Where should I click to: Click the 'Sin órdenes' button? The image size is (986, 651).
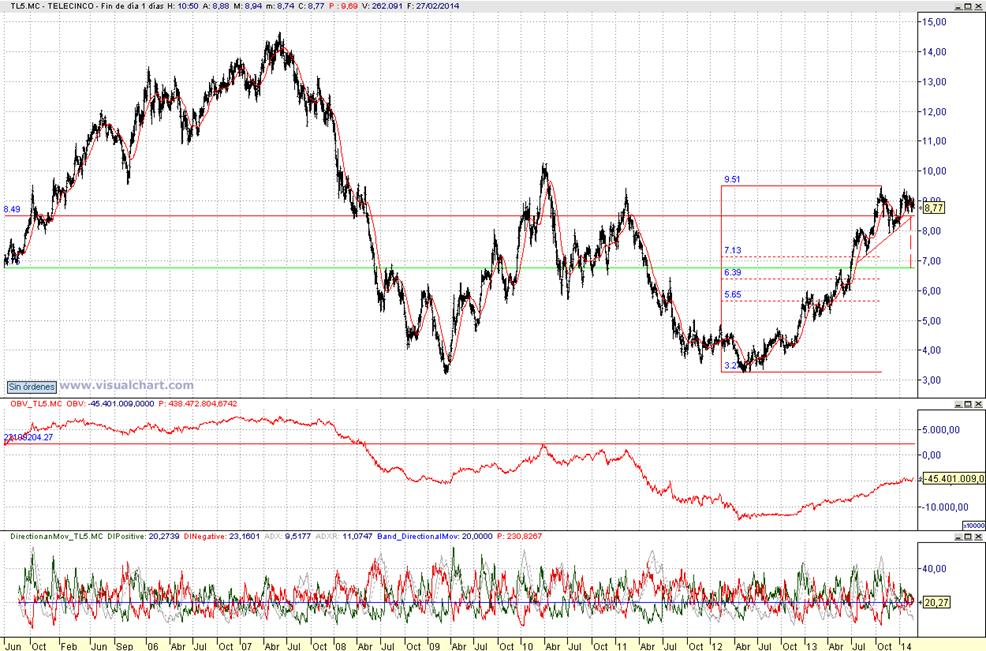(31, 387)
